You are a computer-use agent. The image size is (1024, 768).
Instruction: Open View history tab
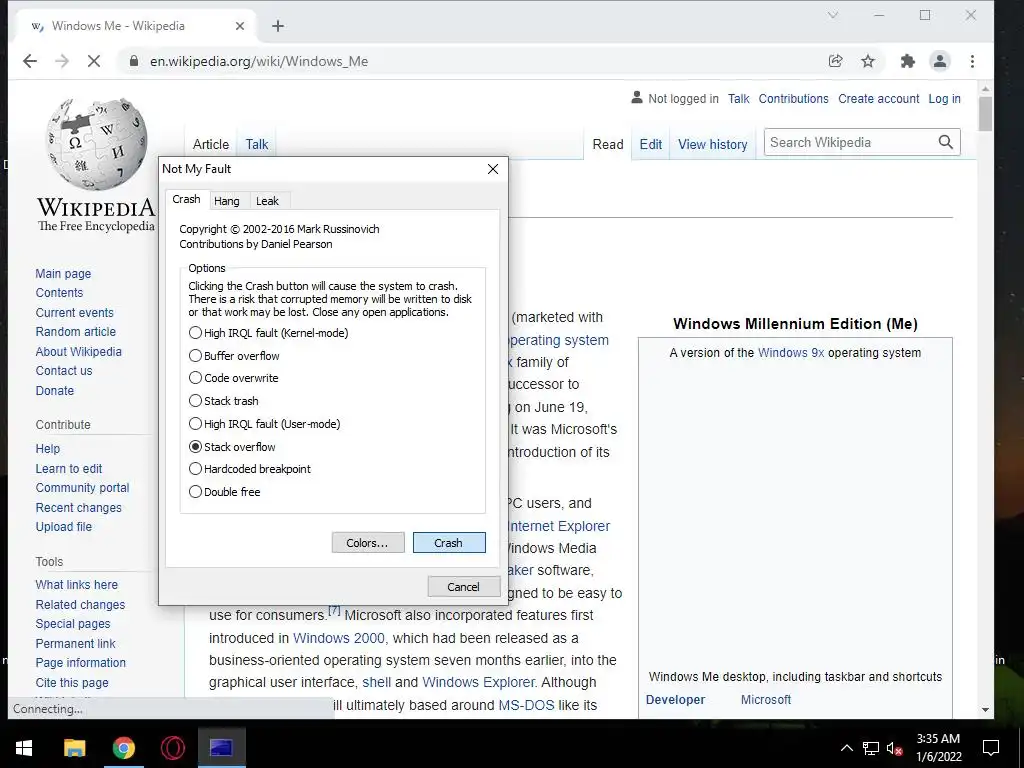click(712, 144)
